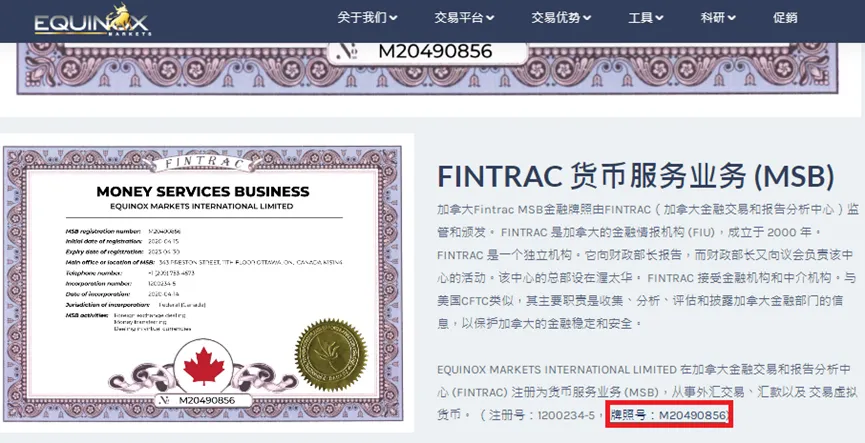Expand the chevron next to 工具
This screenshot has height=443, width=865.
(x=659, y=18)
